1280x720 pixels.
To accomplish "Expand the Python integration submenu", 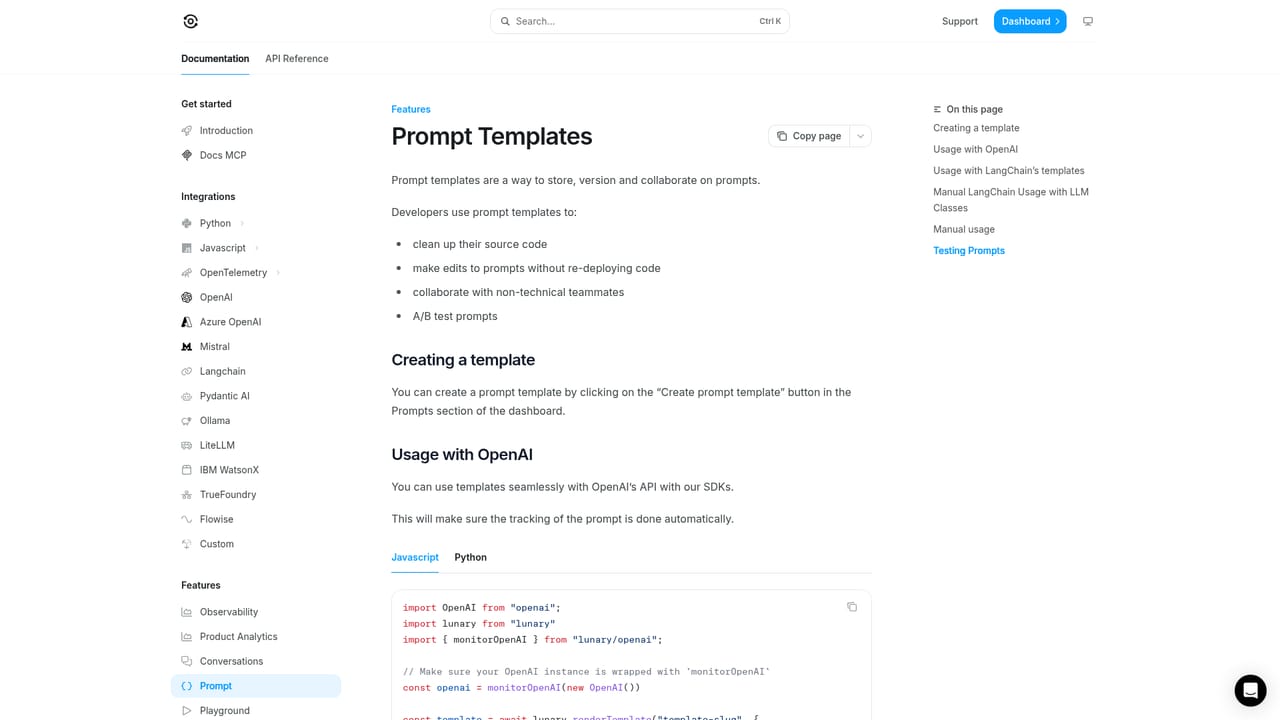I will point(242,223).
